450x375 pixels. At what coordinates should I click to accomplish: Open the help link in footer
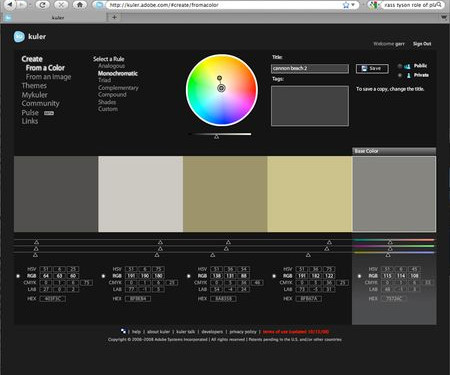136,332
